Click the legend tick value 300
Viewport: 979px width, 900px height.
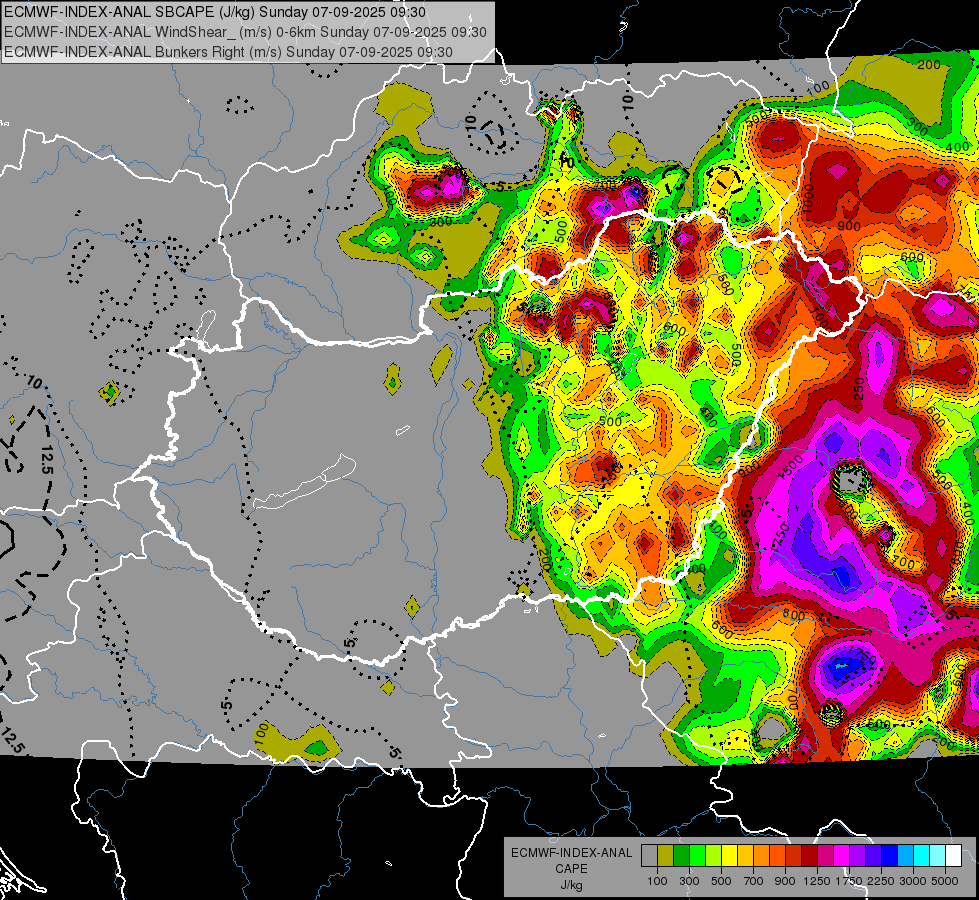pyautogui.click(x=689, y=881)
